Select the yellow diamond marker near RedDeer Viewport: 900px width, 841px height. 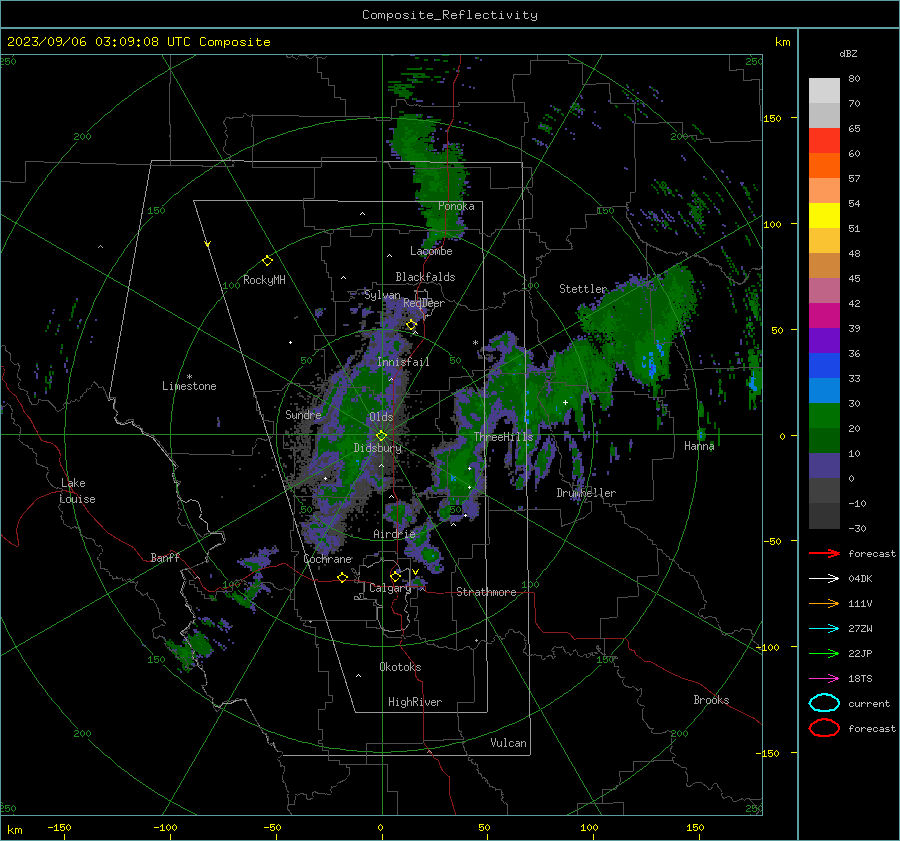tap(411, 325)
